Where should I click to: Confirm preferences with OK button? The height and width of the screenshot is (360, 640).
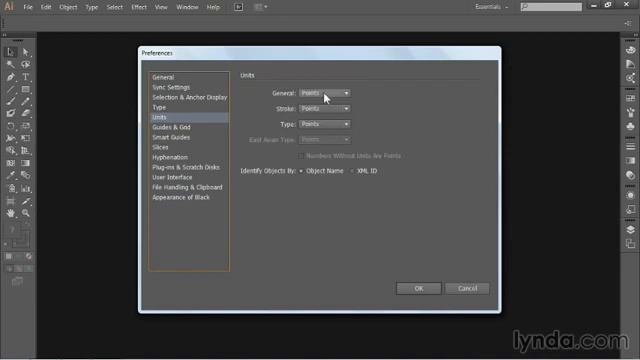tap(419, 289)
